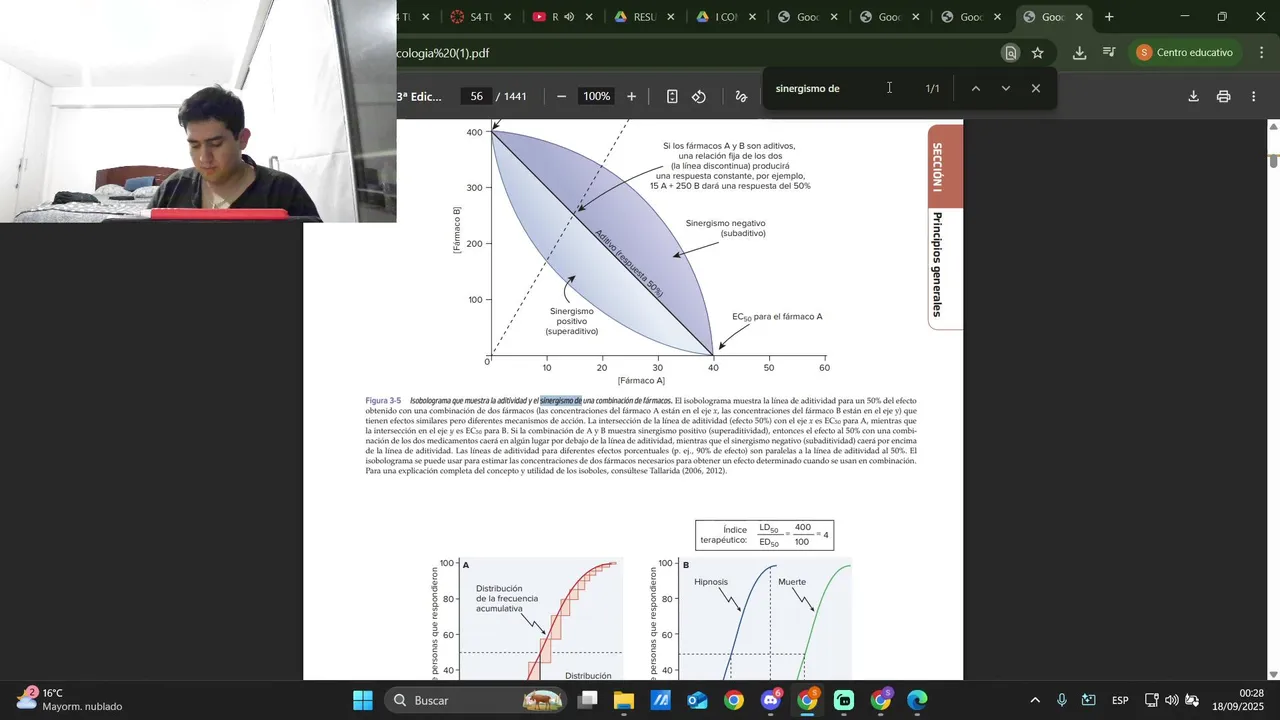Screen dimensions: 1280x720
Task: Go to previous find result
Action: tap(976, 88)
